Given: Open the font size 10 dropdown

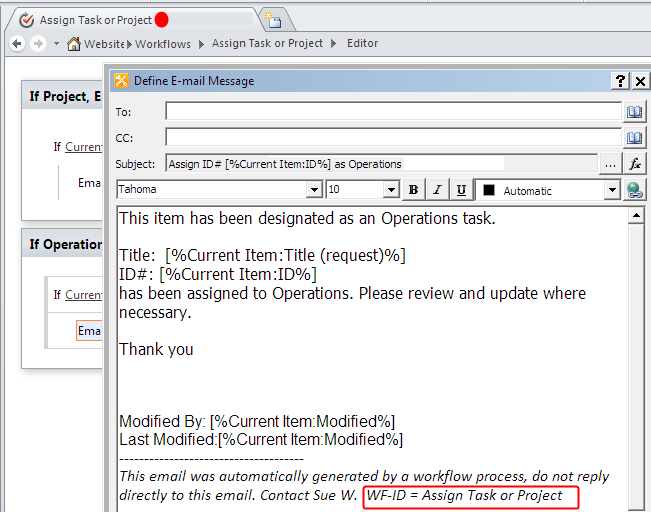Looking at the screenshot, I should [x=391, y=190].
